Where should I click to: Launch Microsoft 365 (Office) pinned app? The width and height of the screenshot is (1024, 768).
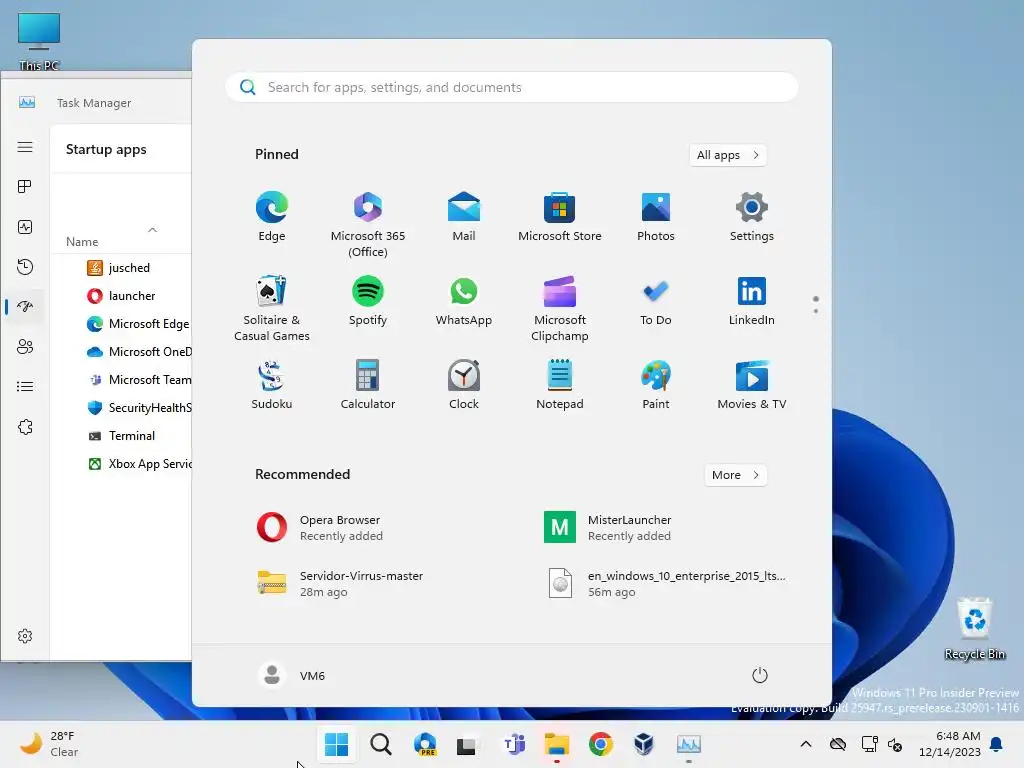click(368, 225)
